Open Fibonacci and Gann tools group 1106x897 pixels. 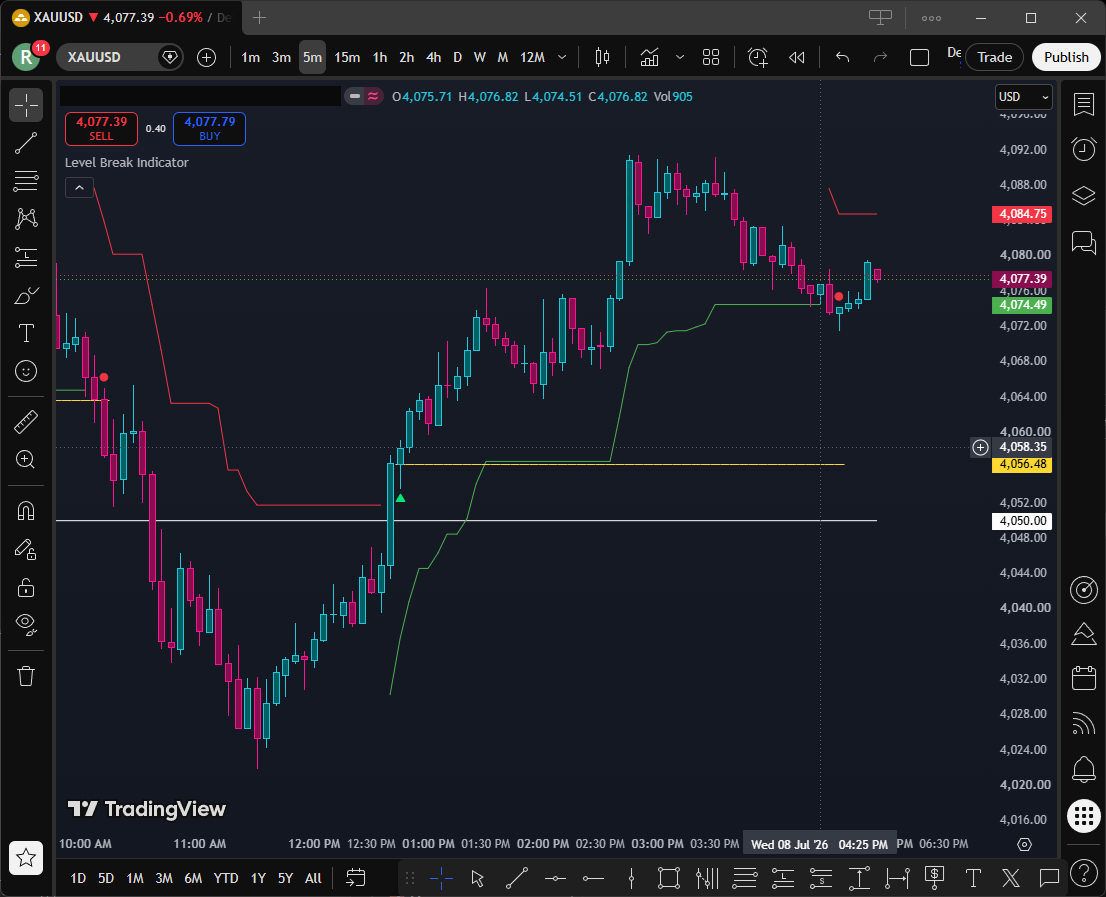click(26, 181)
